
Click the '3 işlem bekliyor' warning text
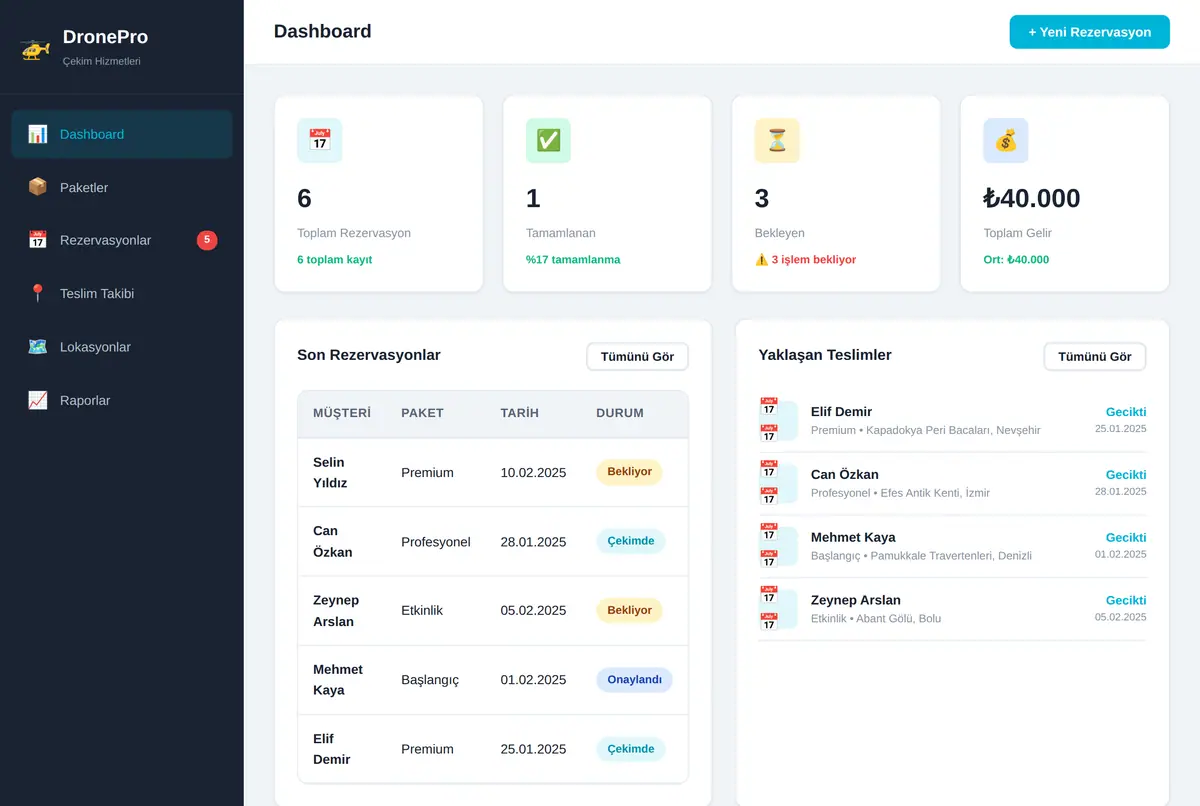tap(805, 259)
